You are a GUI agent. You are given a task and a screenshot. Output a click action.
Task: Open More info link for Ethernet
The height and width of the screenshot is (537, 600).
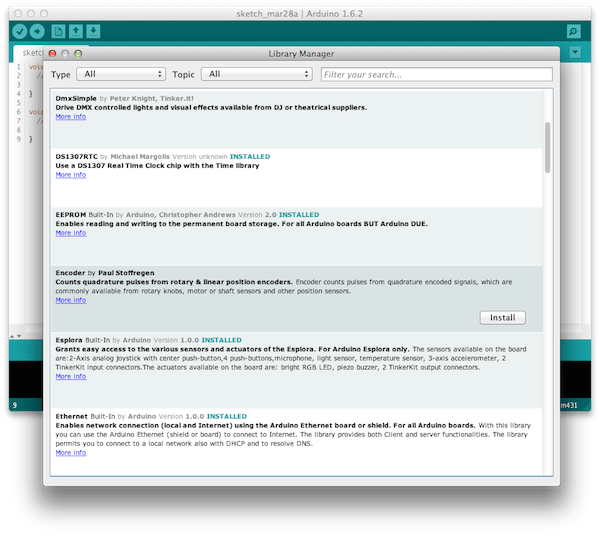point(71,453)
